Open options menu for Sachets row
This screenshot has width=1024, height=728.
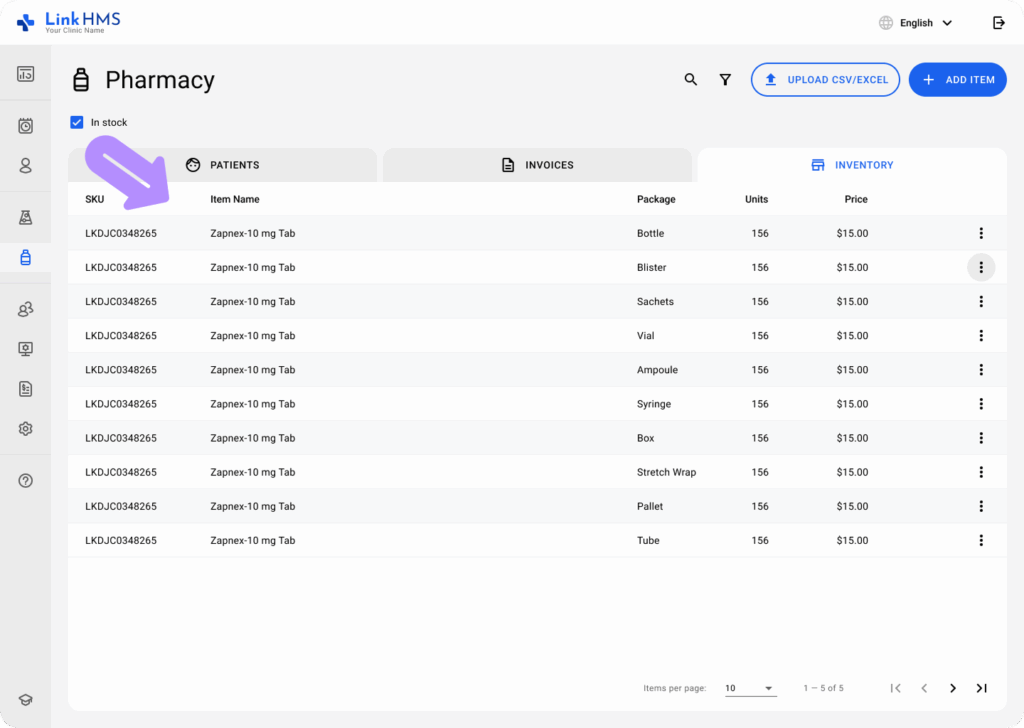981,302
